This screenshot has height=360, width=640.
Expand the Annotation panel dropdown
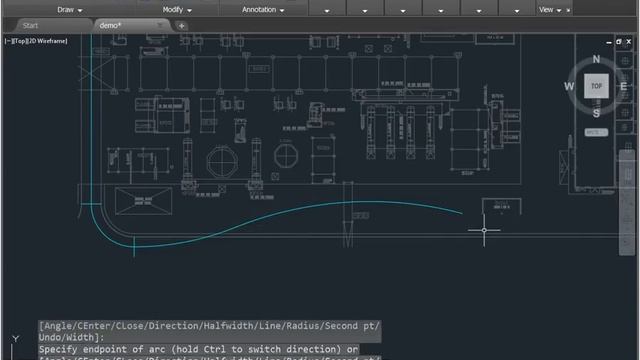click(263, 9)
